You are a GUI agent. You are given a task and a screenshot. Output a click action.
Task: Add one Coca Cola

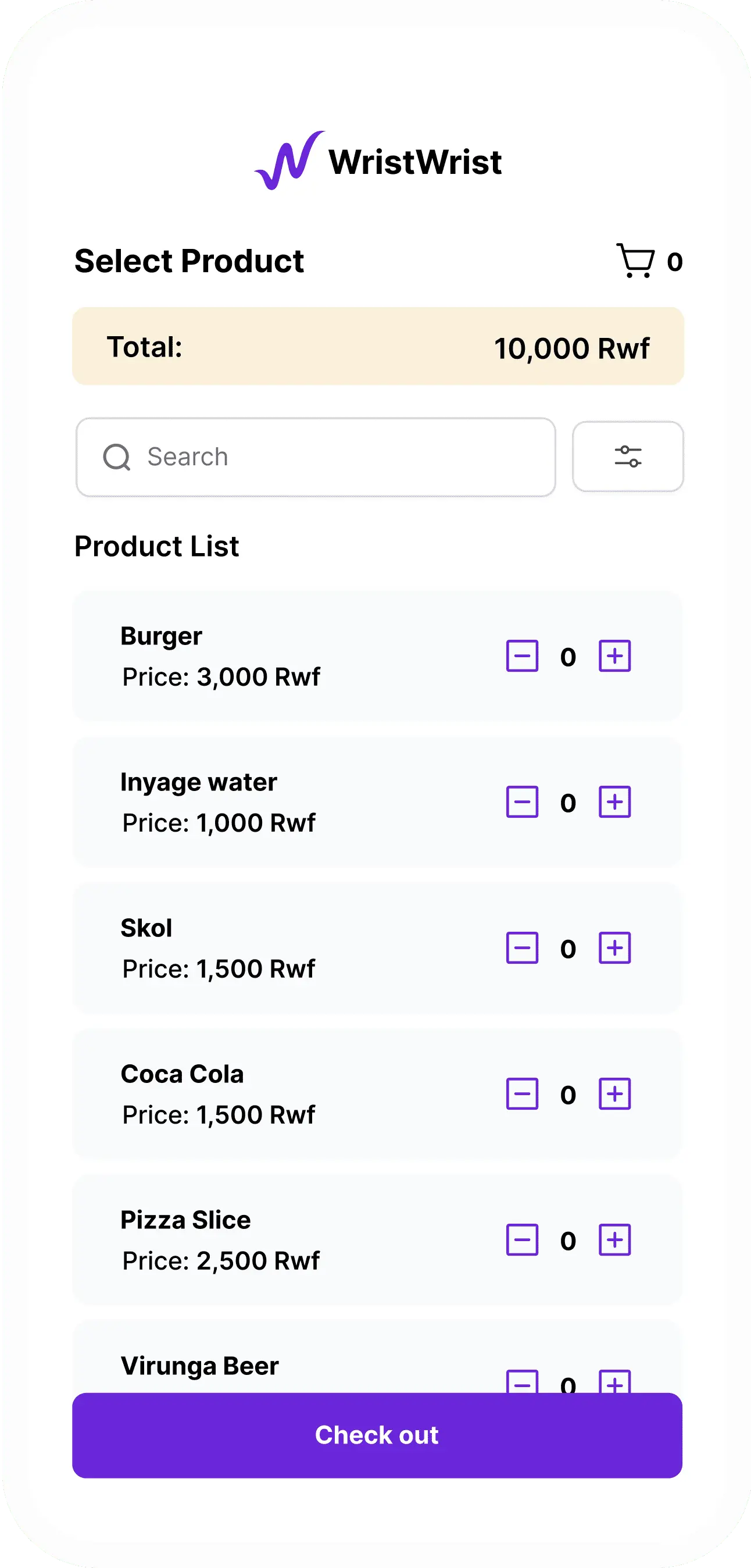[x=614, y=1095]
